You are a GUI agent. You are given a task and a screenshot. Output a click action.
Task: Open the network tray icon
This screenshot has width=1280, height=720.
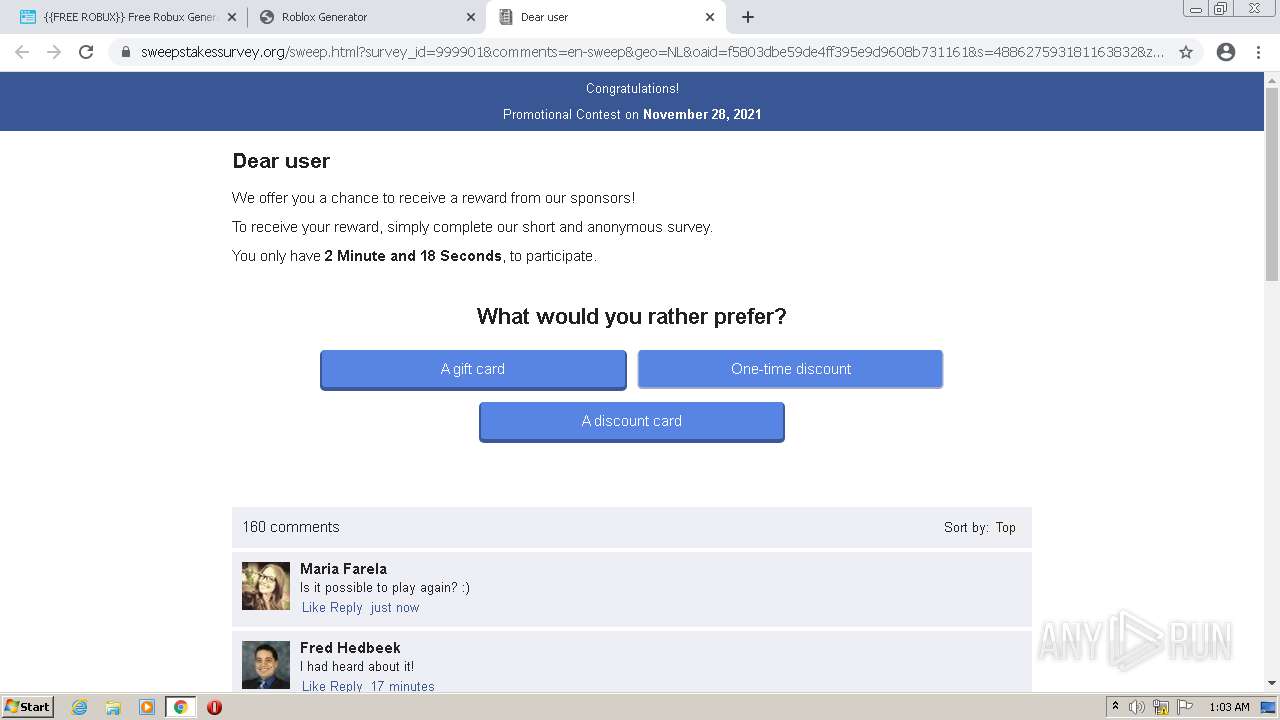click(x=1161, y=707)
